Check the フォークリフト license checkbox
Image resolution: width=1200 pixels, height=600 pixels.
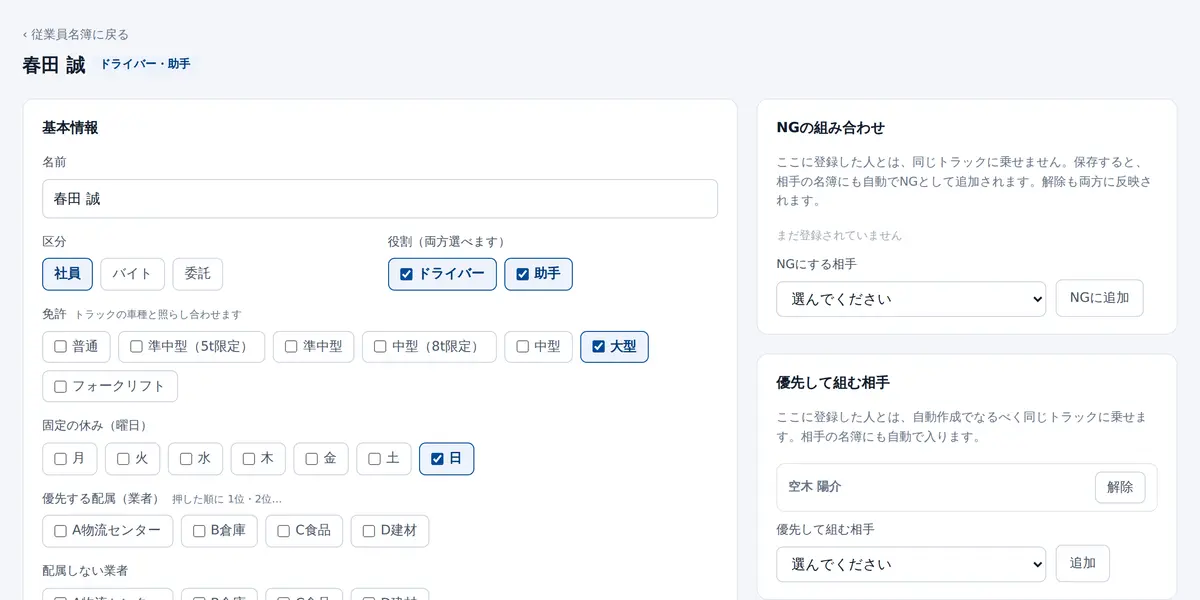click(110, 386)
